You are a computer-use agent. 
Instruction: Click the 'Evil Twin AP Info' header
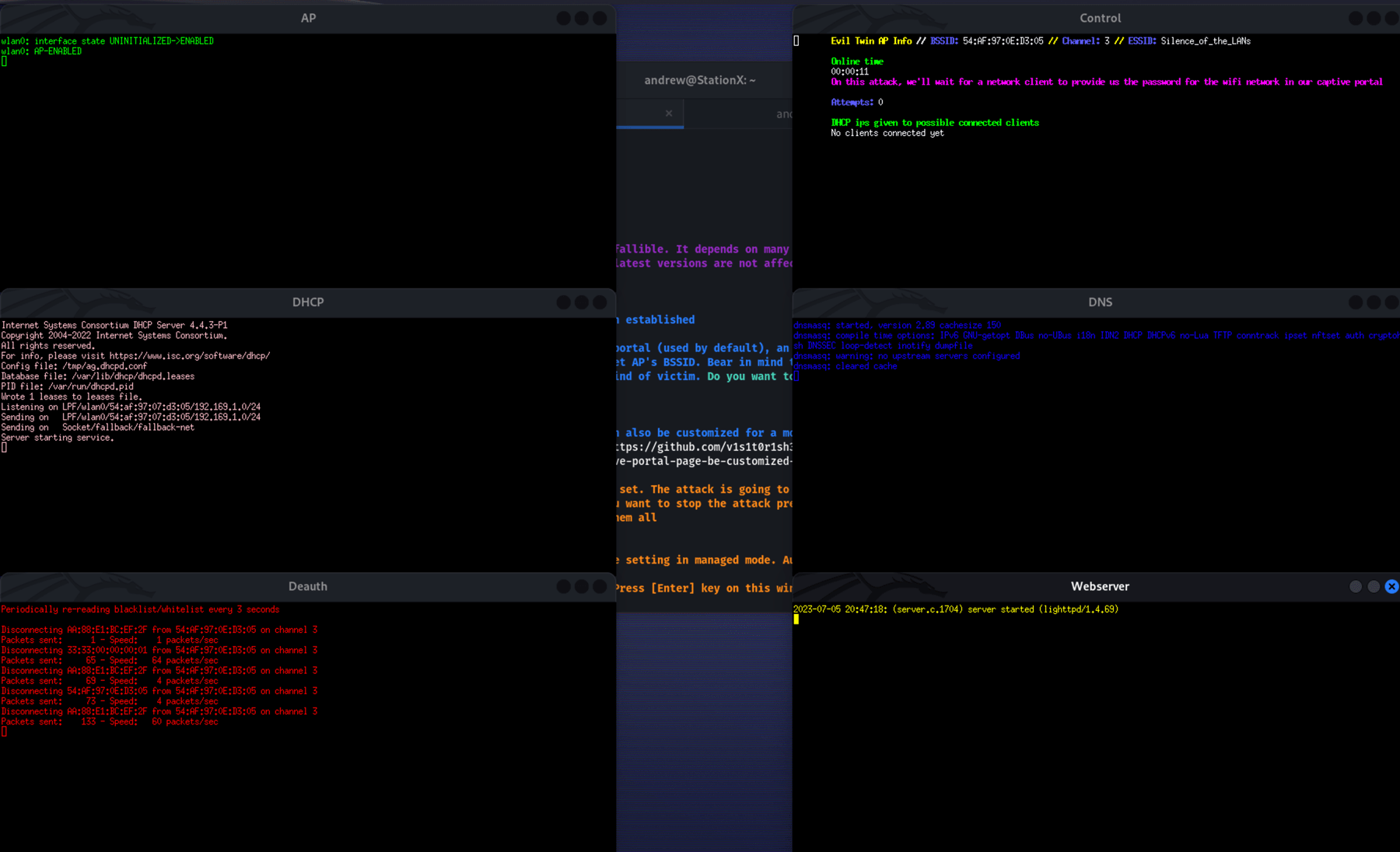tap(871, 41)
